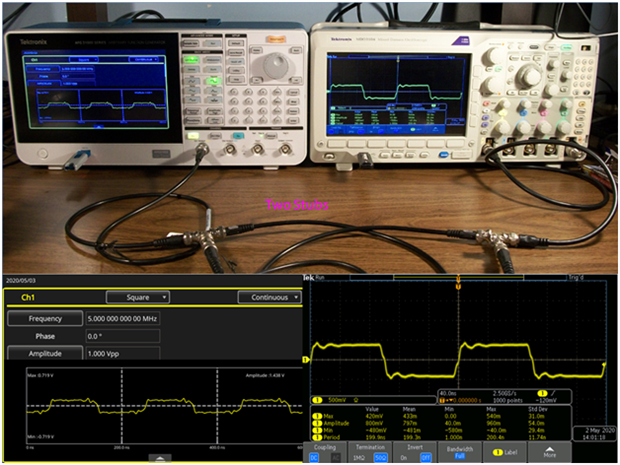The image size is (620, 465).
Task: Set Coupling to AC on the oscilloscope
Action: 335,457
